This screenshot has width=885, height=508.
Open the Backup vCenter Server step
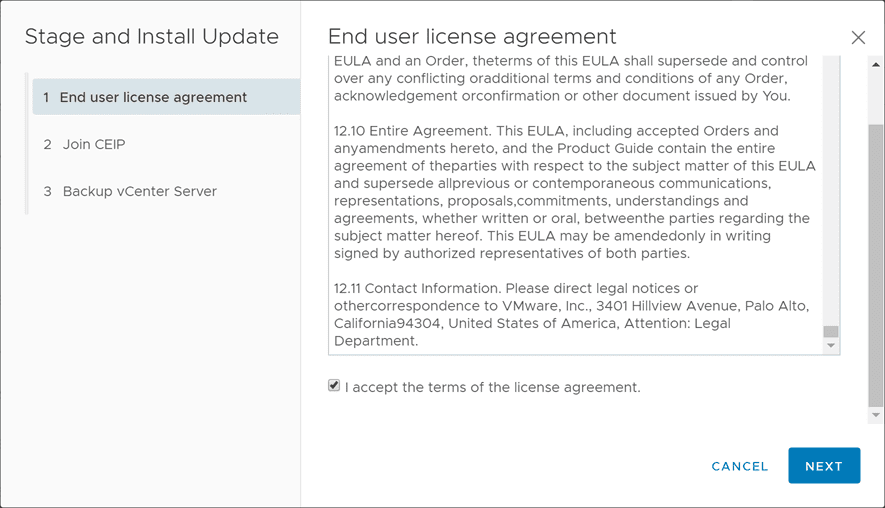[139, 191]
